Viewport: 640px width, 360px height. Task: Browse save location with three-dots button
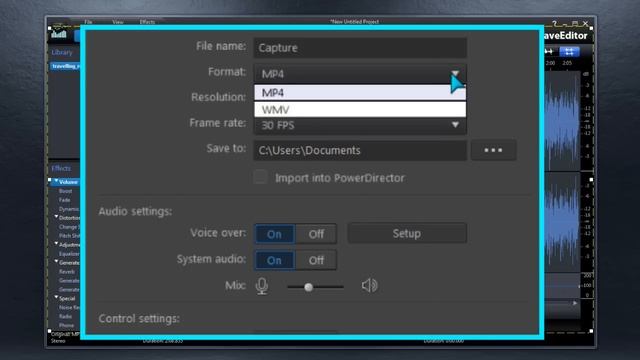point(493,150)
